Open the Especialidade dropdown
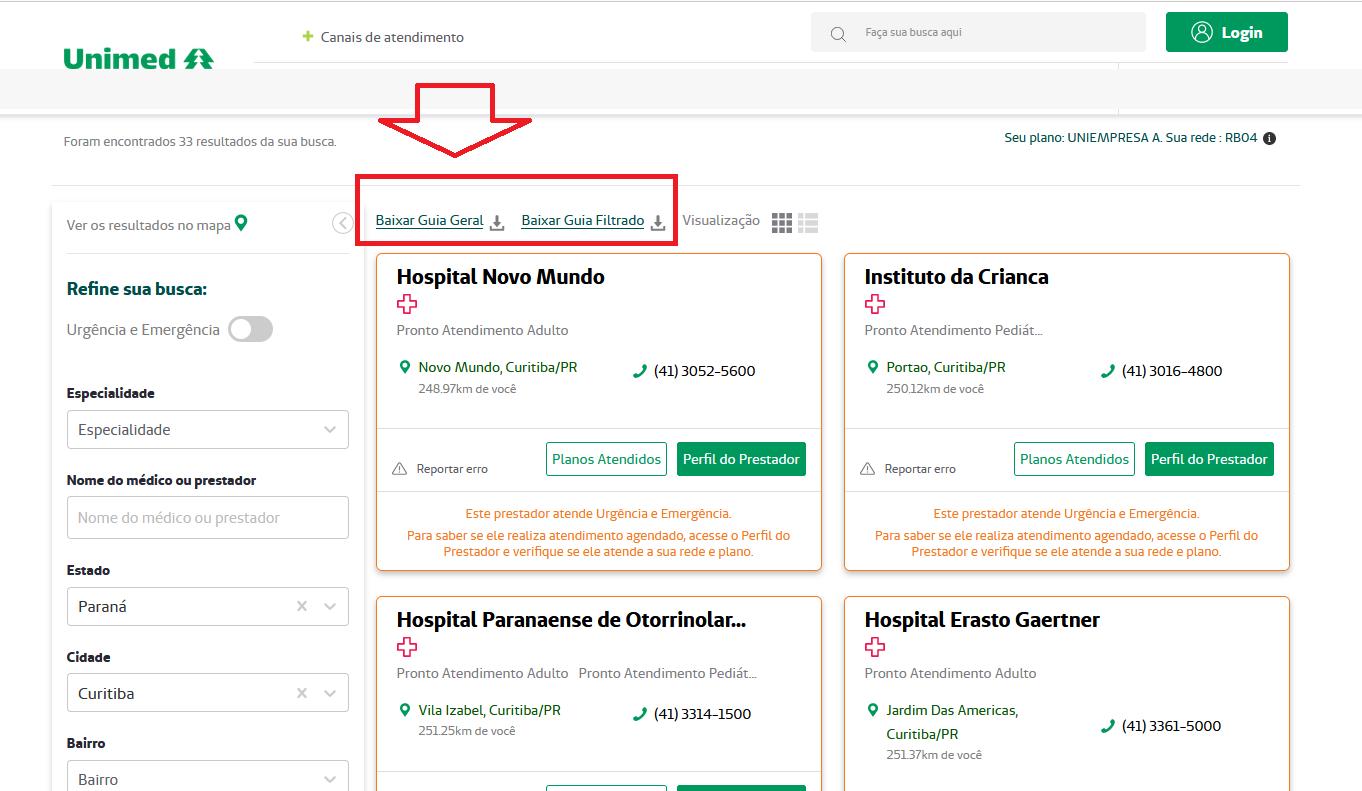 [x=208, y=429]
